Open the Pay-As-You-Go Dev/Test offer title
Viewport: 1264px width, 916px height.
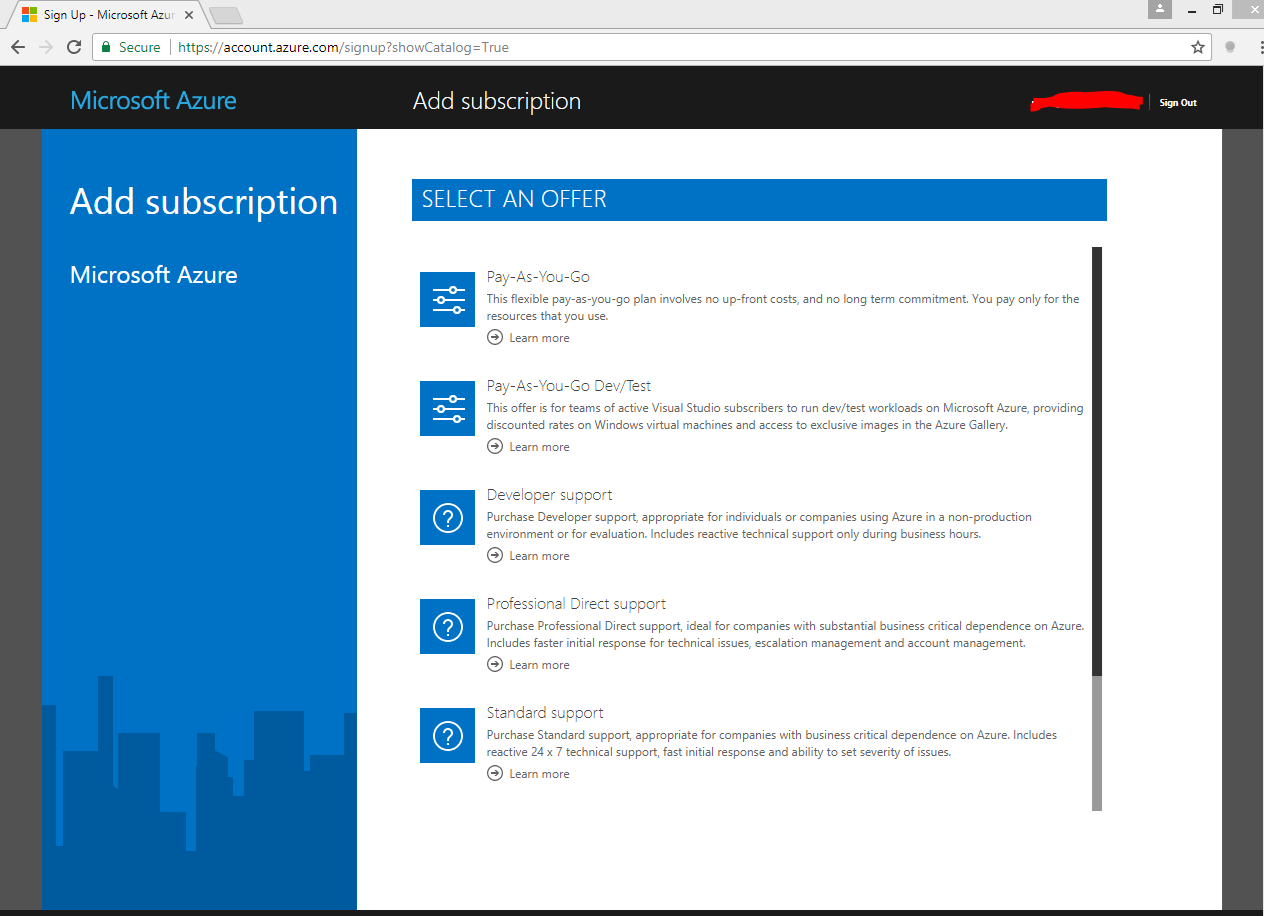(x=569, y=386)
